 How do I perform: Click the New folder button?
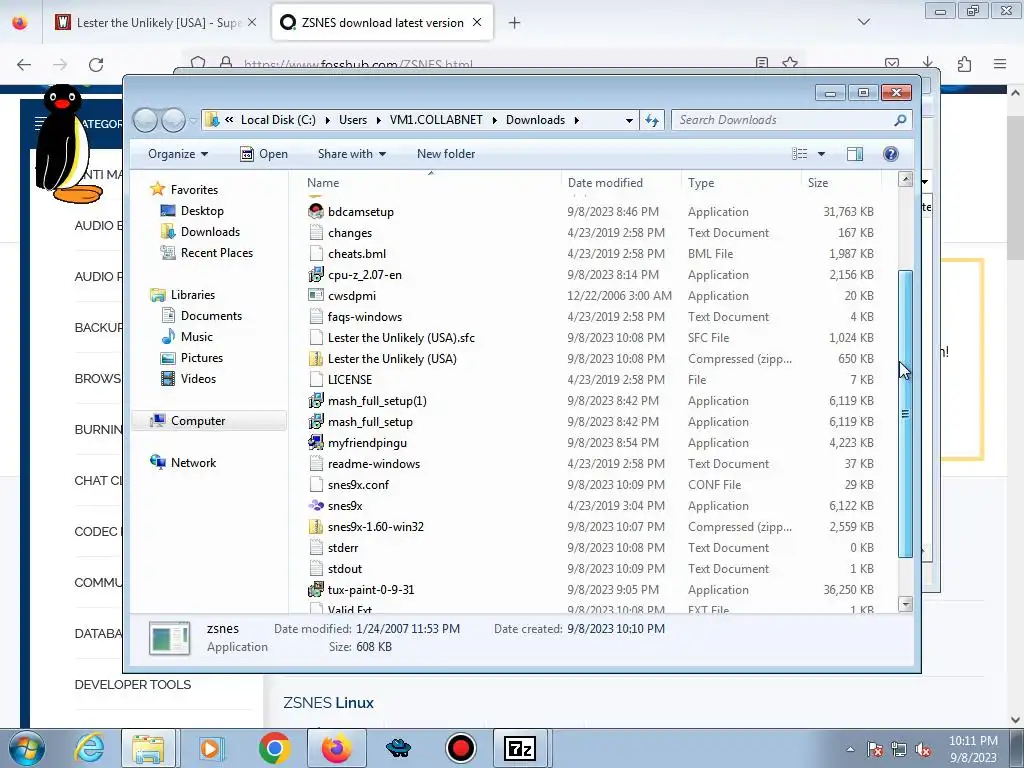(x=446, y=153)
